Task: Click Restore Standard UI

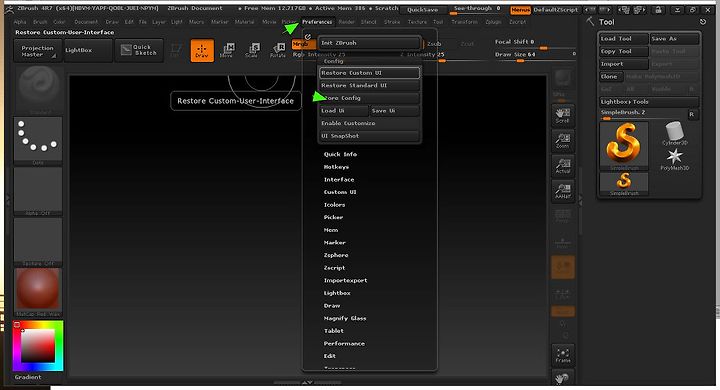Action: click(x=369, y=85)
